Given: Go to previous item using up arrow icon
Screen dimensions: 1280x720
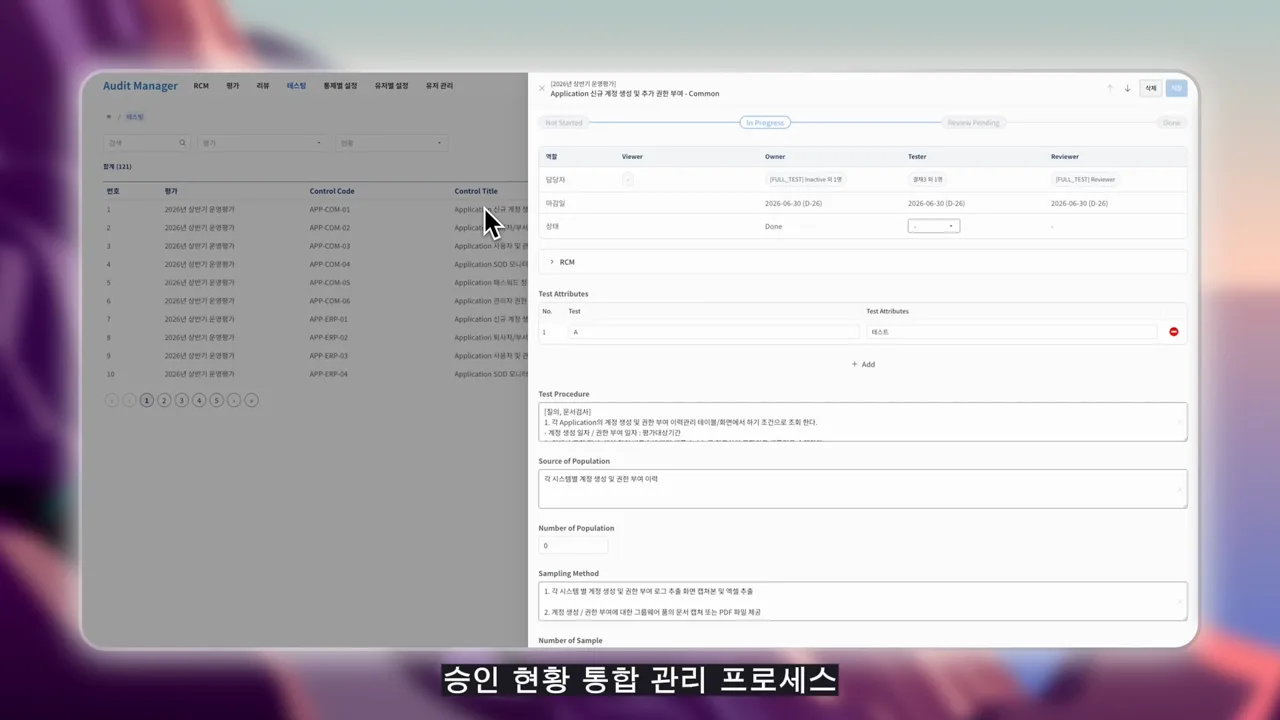Looking at the screenshot, I should [x=1110, y=88].
